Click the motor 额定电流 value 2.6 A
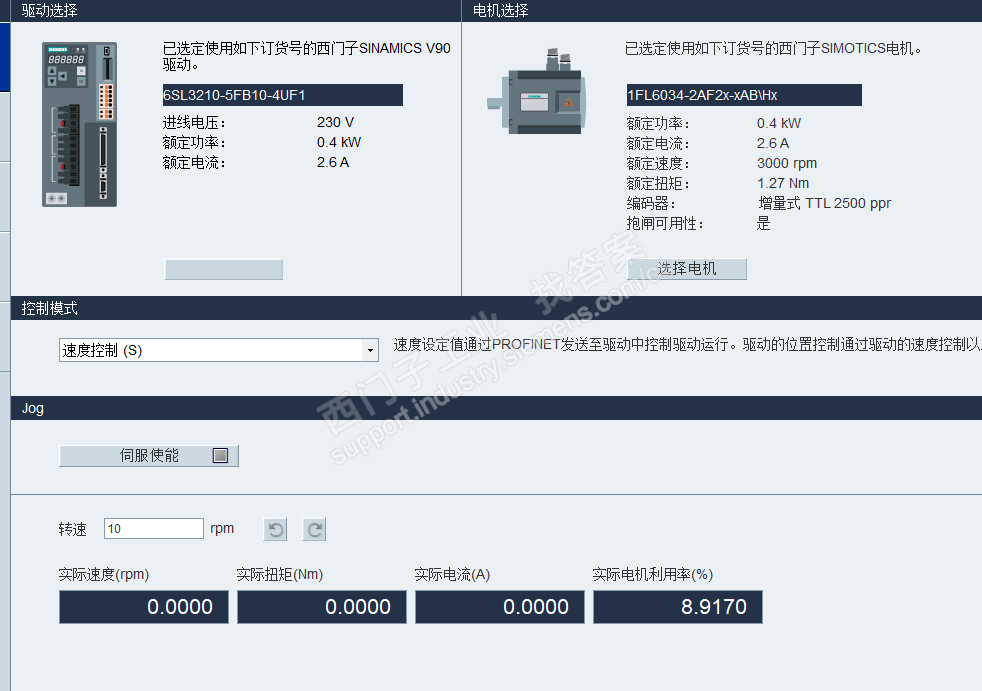This screenshot has height=691, width=982. [773, 143]
